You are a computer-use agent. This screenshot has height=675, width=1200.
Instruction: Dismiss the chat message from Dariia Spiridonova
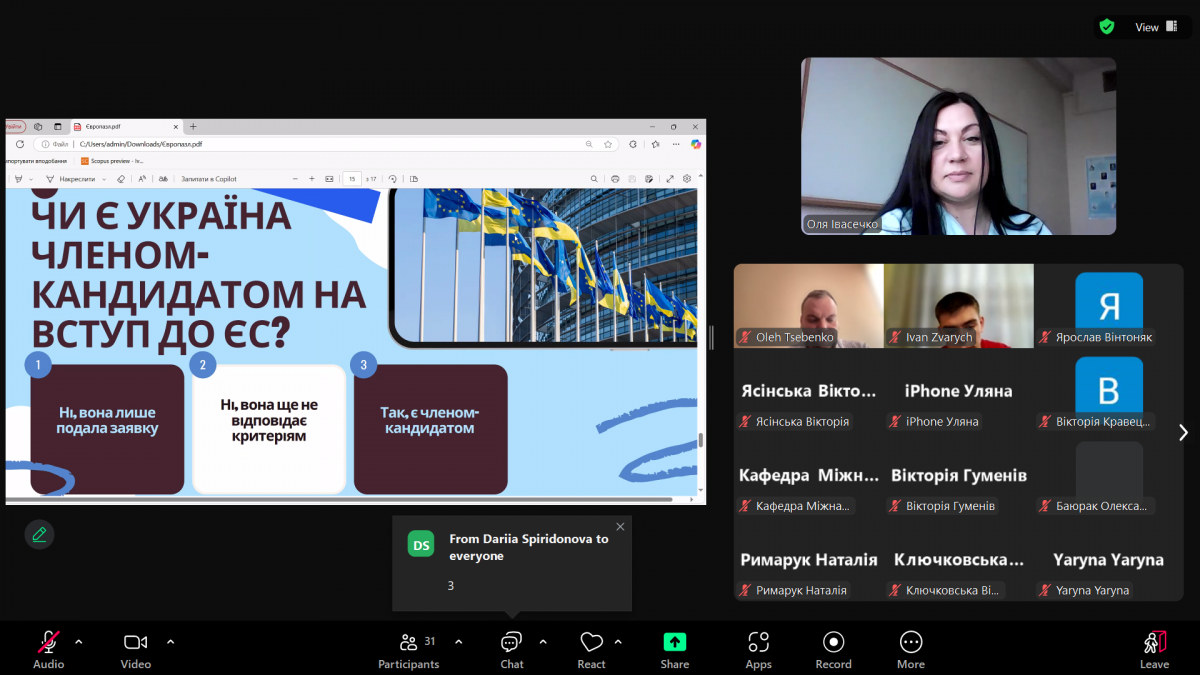click(x=620, y=527)
